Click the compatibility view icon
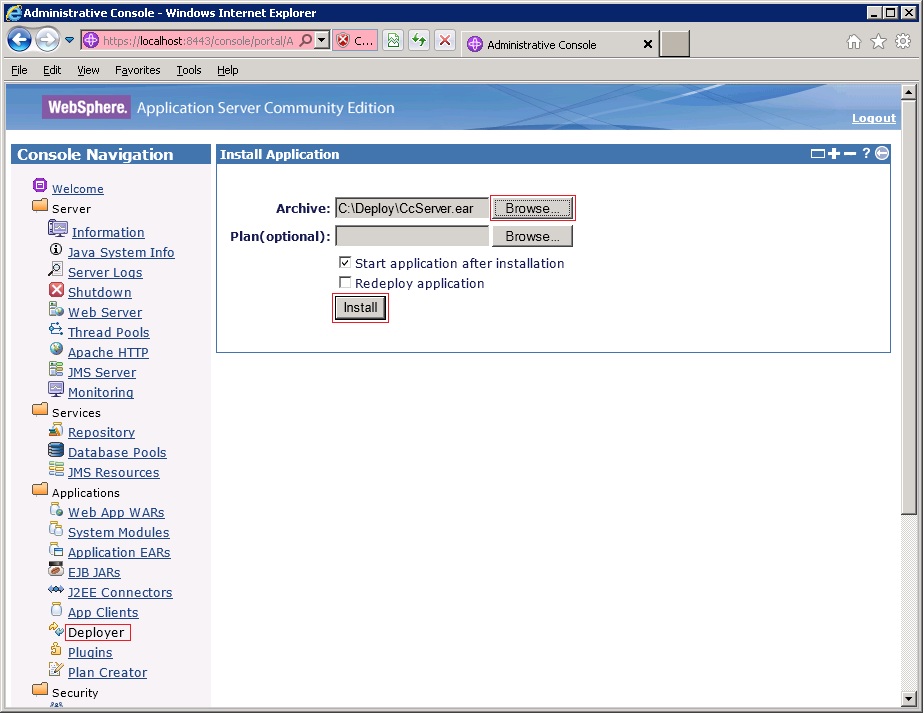The width and height of the screenshot is (924, 713). tap(393, 41)
